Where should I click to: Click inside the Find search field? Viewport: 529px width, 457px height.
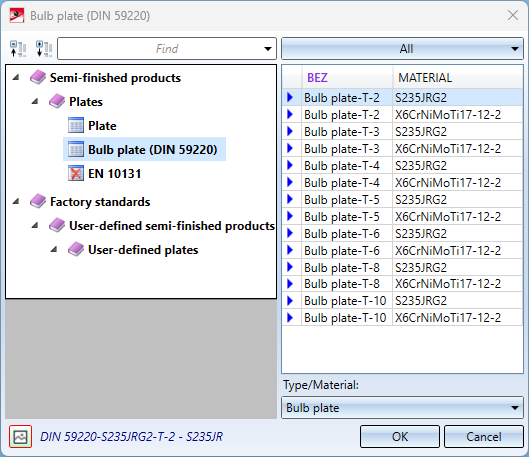pyautogui.click(x=161, y=49)
